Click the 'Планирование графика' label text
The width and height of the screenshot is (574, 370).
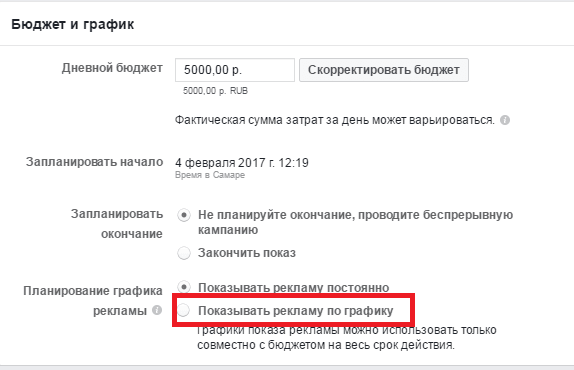pos(93,291)
